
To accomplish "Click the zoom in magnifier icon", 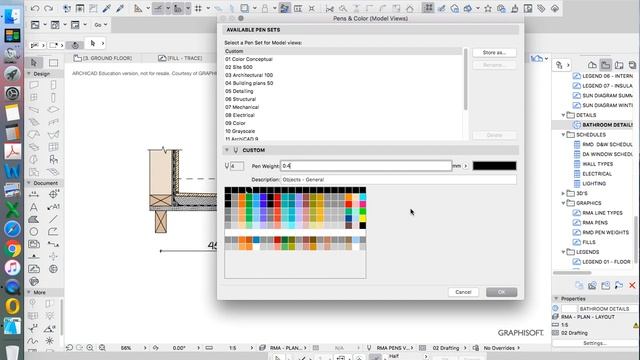I will pyautogui.click(x=90, y=348).
